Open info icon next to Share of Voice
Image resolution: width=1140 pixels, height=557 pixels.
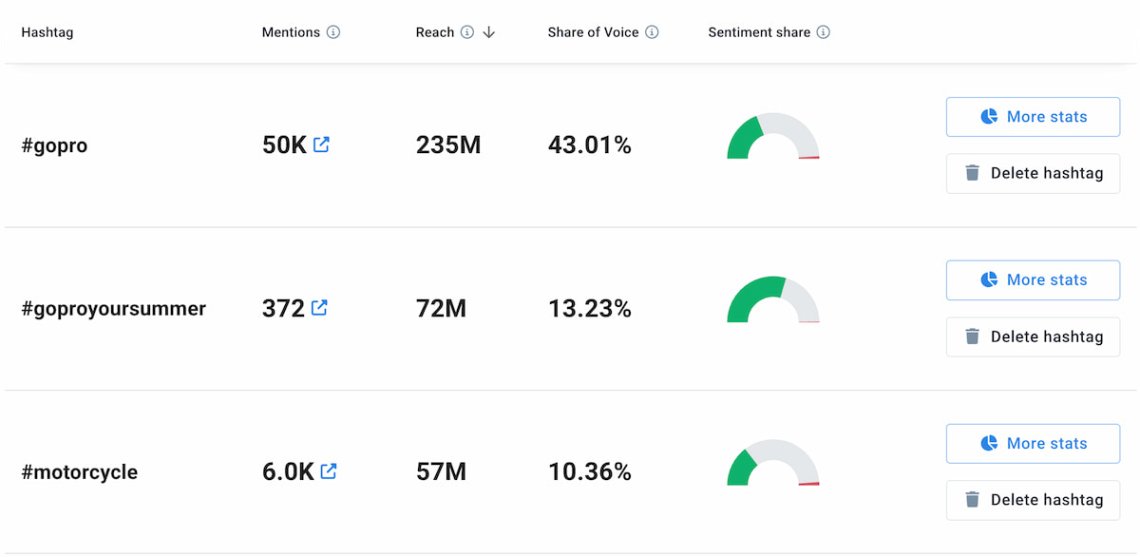pyautogui.click(x=652, y=32)
